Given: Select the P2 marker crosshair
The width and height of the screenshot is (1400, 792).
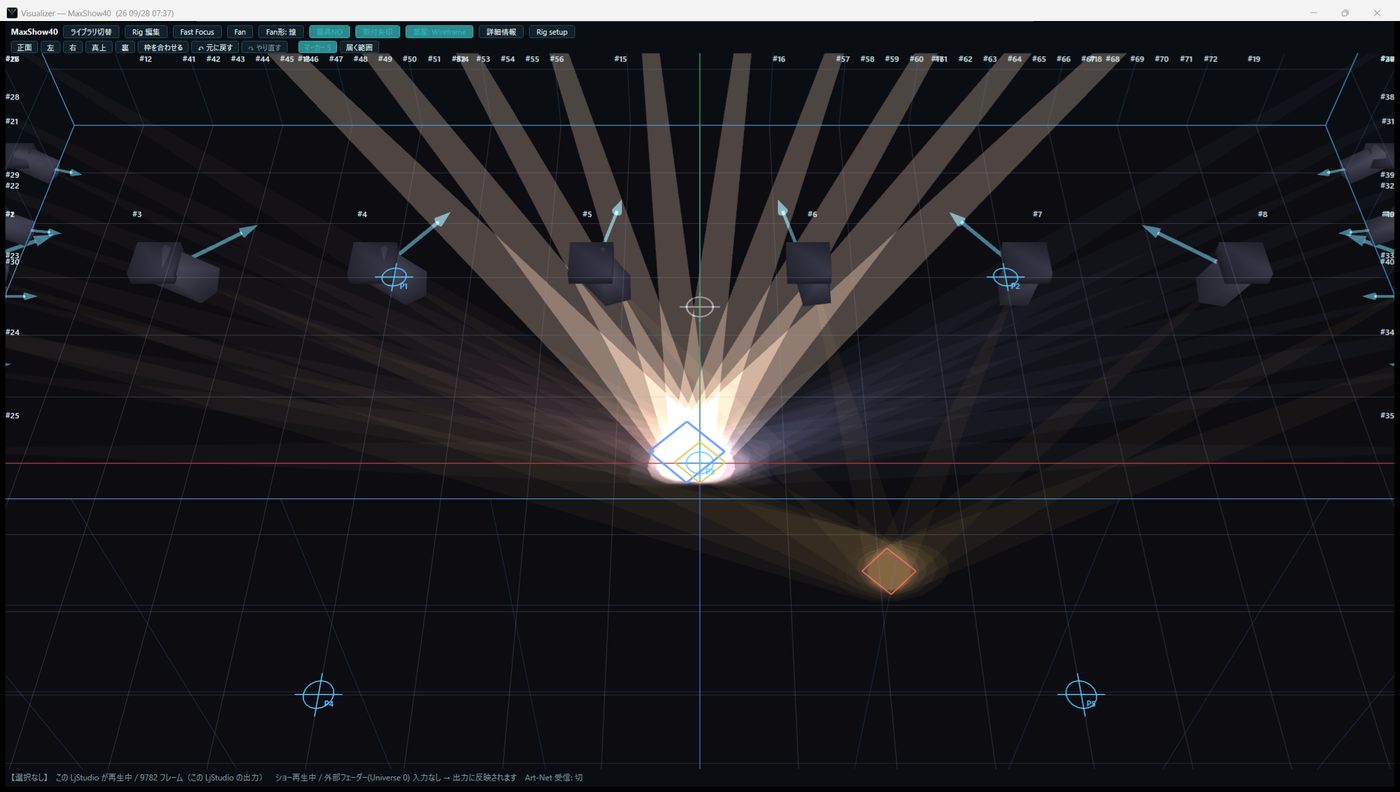Looking at the screenshot, I should [1006, 277].
